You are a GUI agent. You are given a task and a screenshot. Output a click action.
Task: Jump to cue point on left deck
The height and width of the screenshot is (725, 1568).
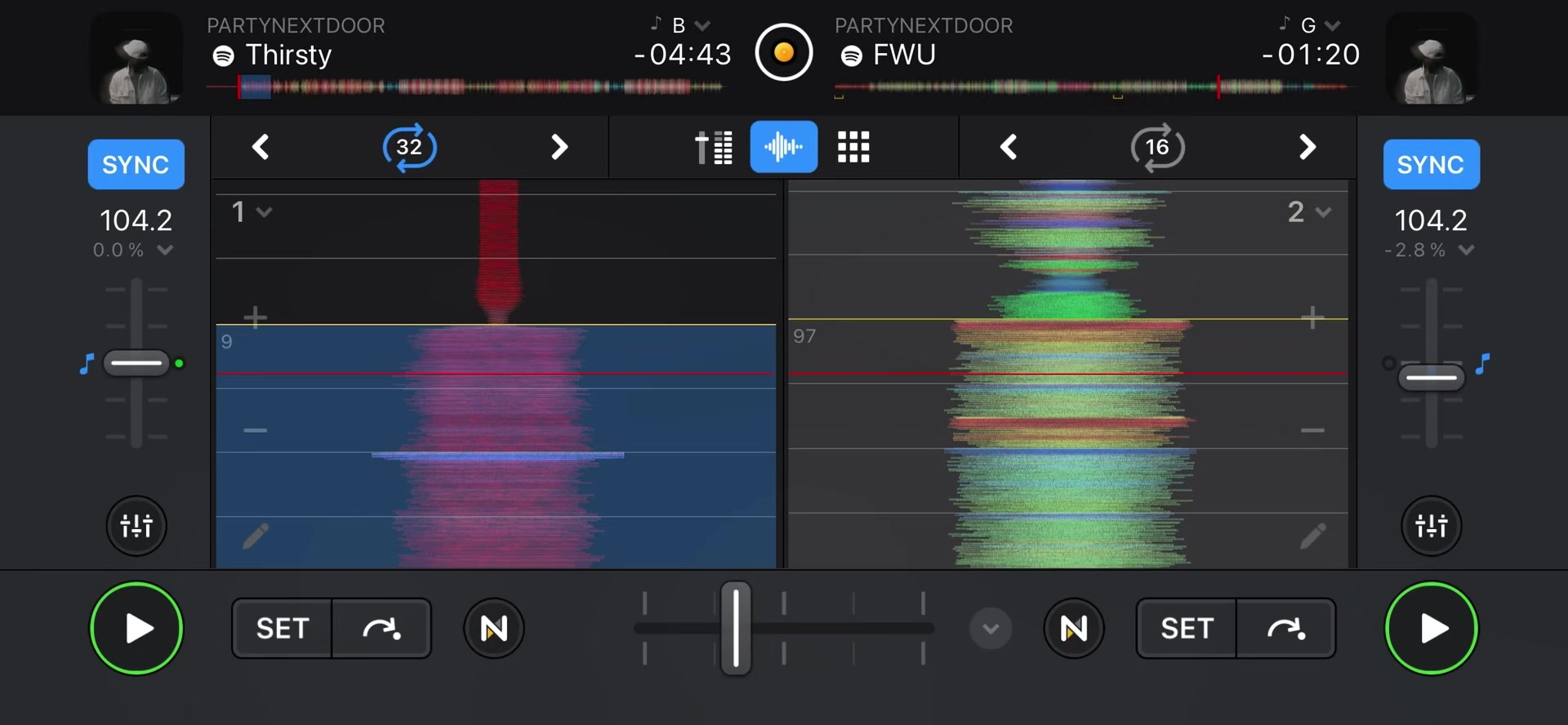381,629
